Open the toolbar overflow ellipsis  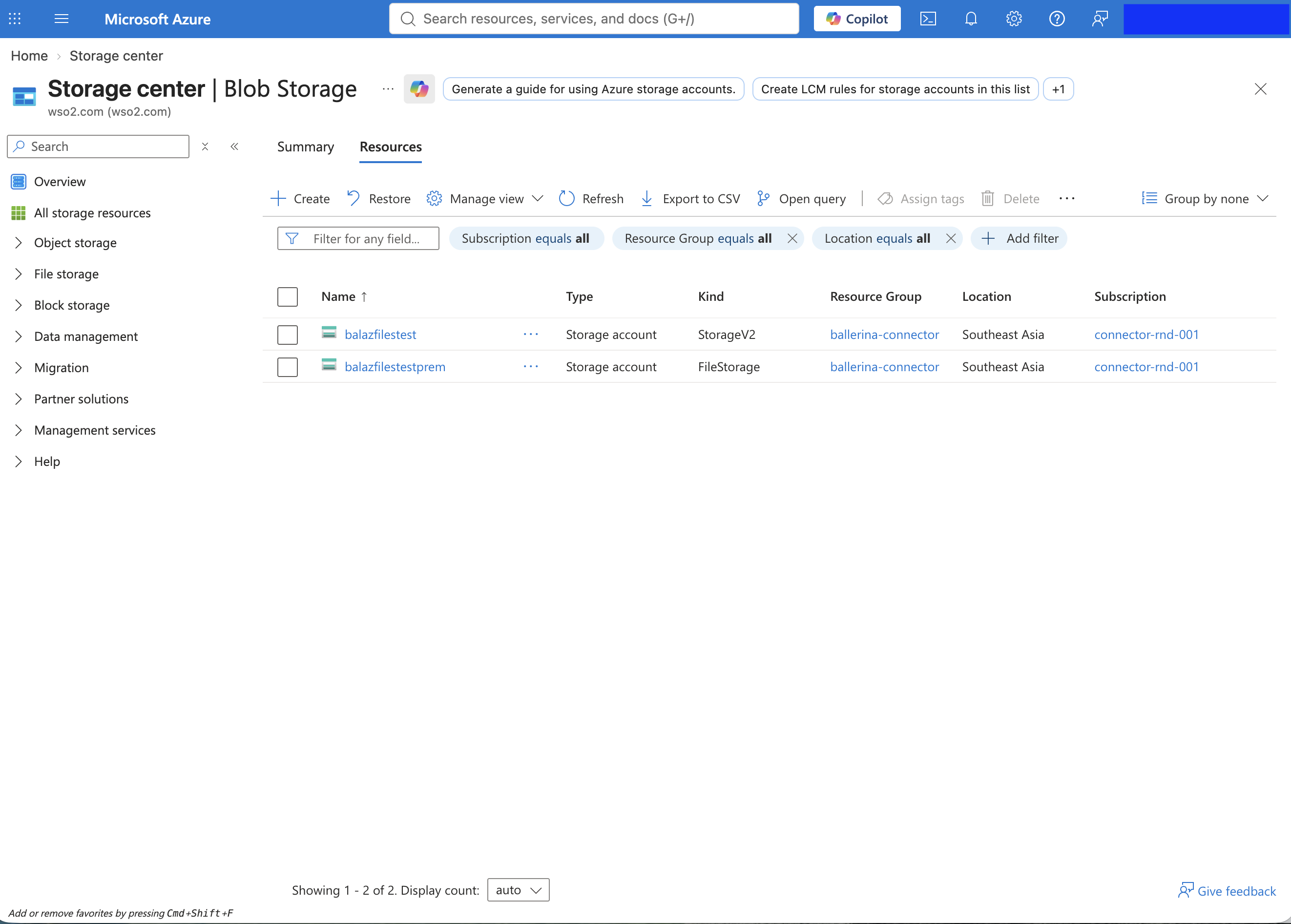[x=1067, y=199]
